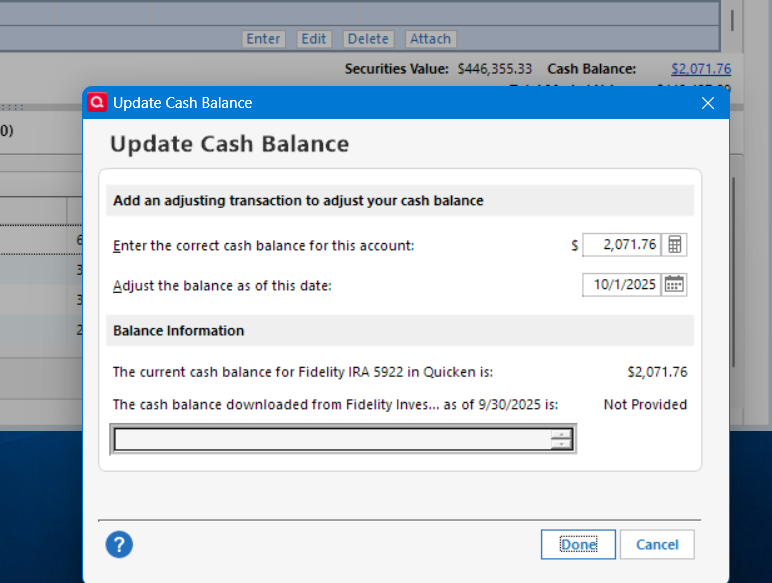The height and width of the screenshot is (583, 772).
Task: Click the correct cash balance amount field
Action: point(621,245)
